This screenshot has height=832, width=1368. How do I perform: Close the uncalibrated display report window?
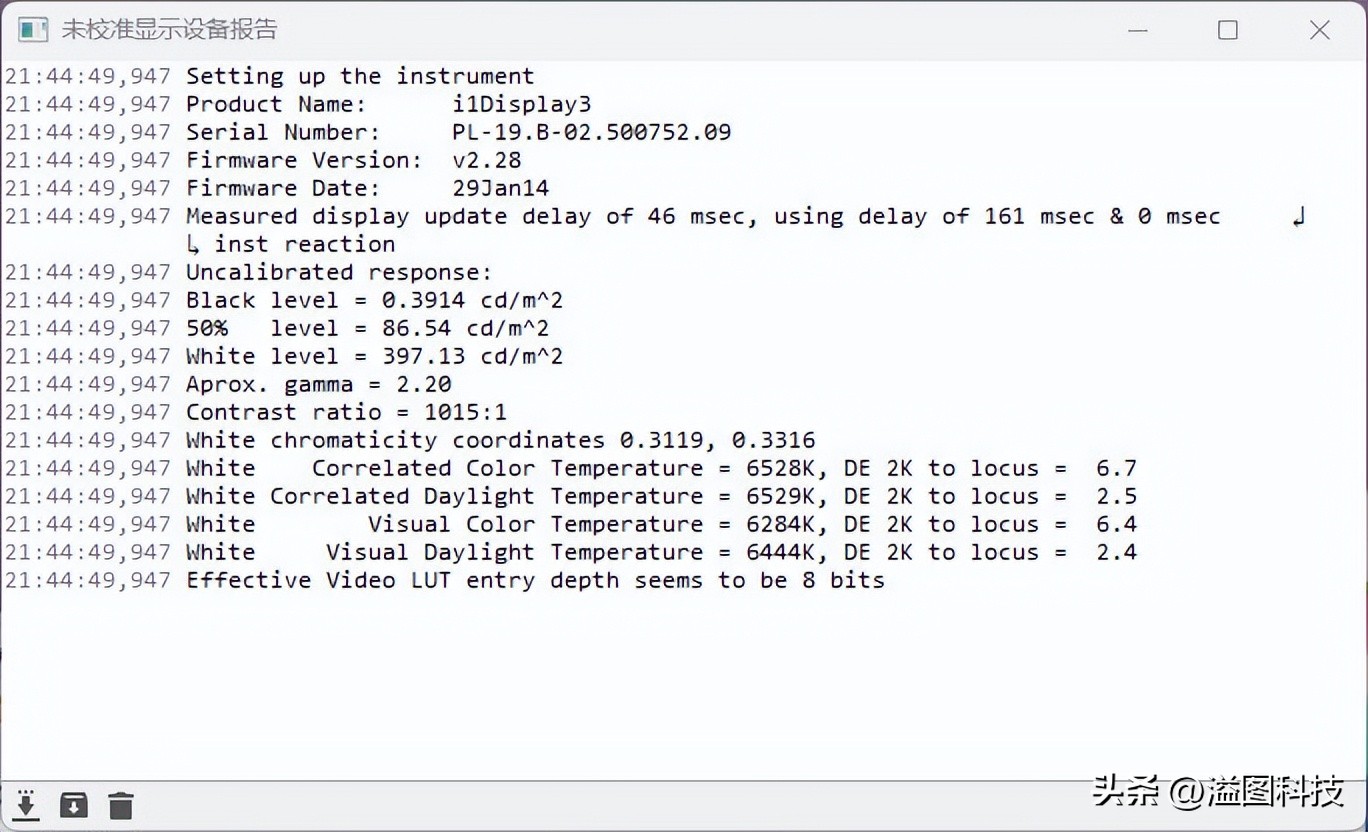pyautogui.click(x=1319, y=30)
